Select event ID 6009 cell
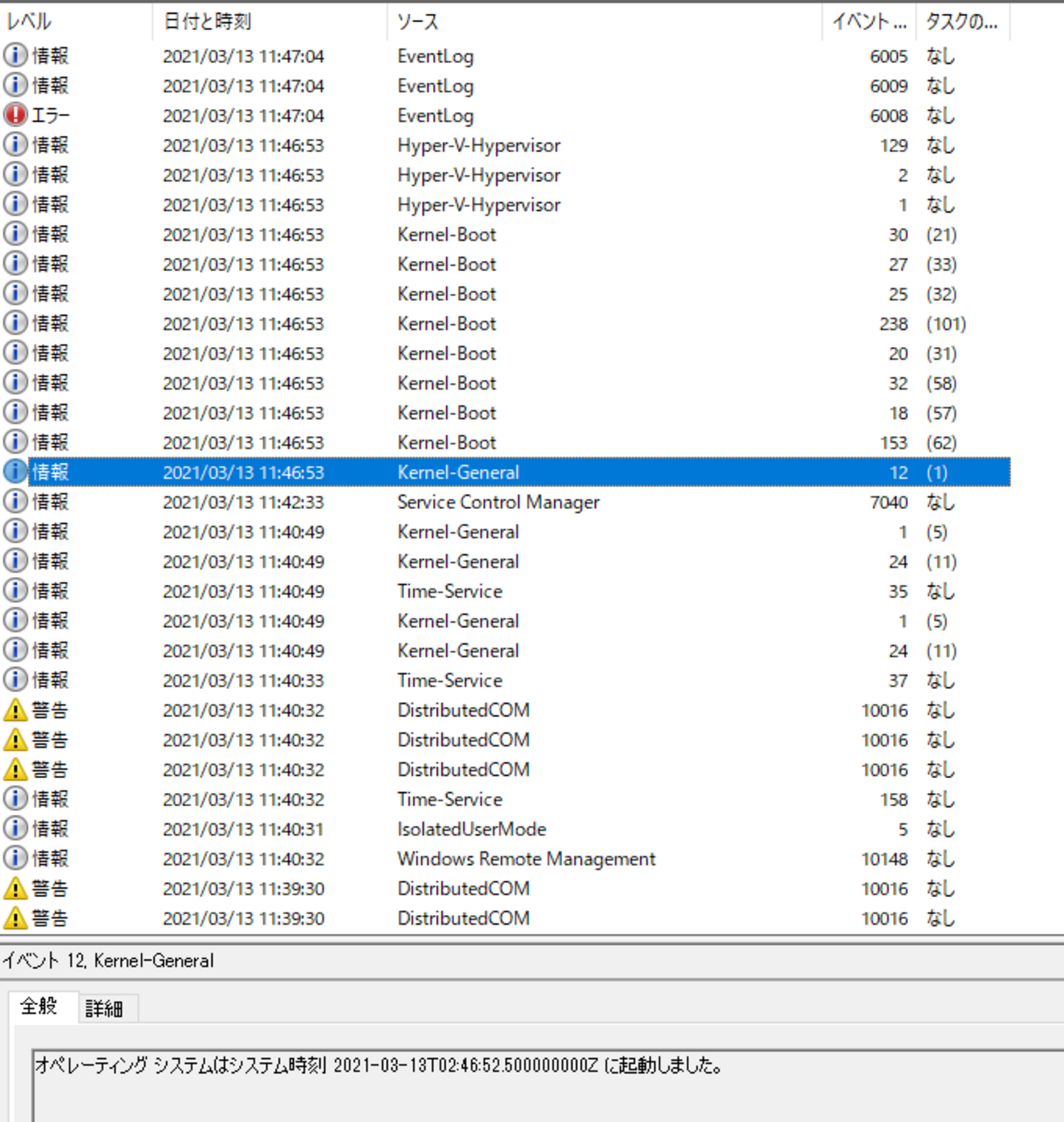Image resolution: width=1064 pixels, height=1122 pixels. [889, 86]
